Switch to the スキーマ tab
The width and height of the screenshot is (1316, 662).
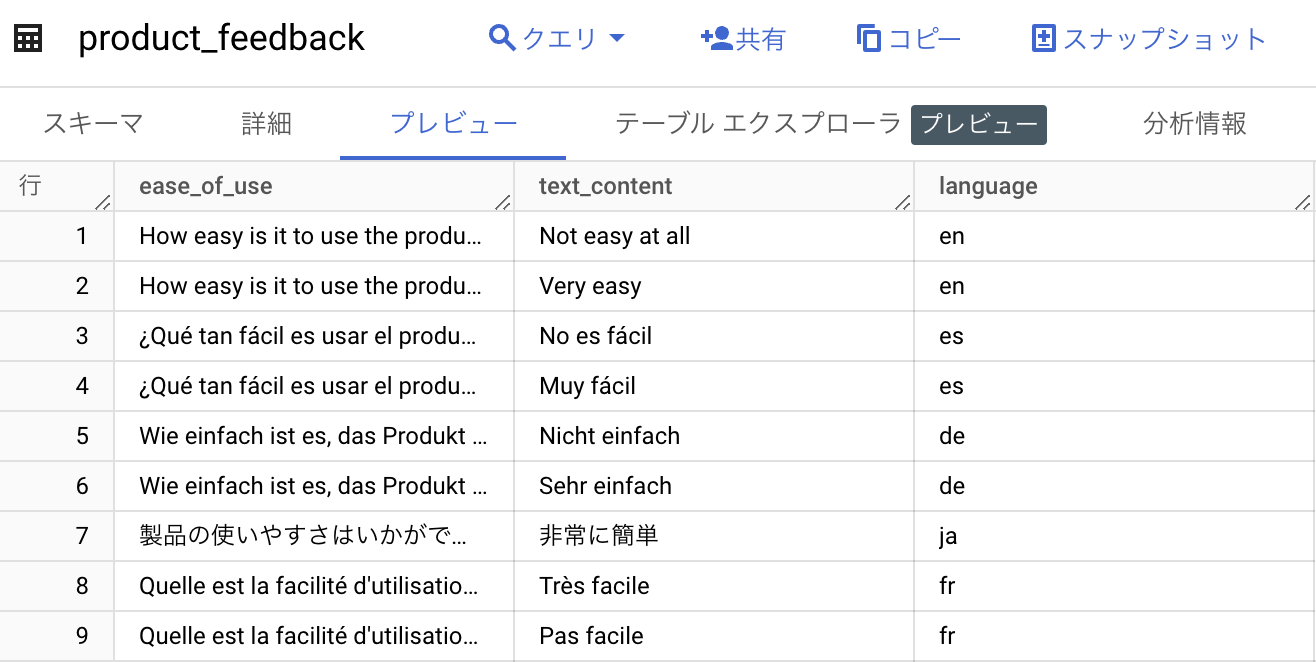[93, 124]
